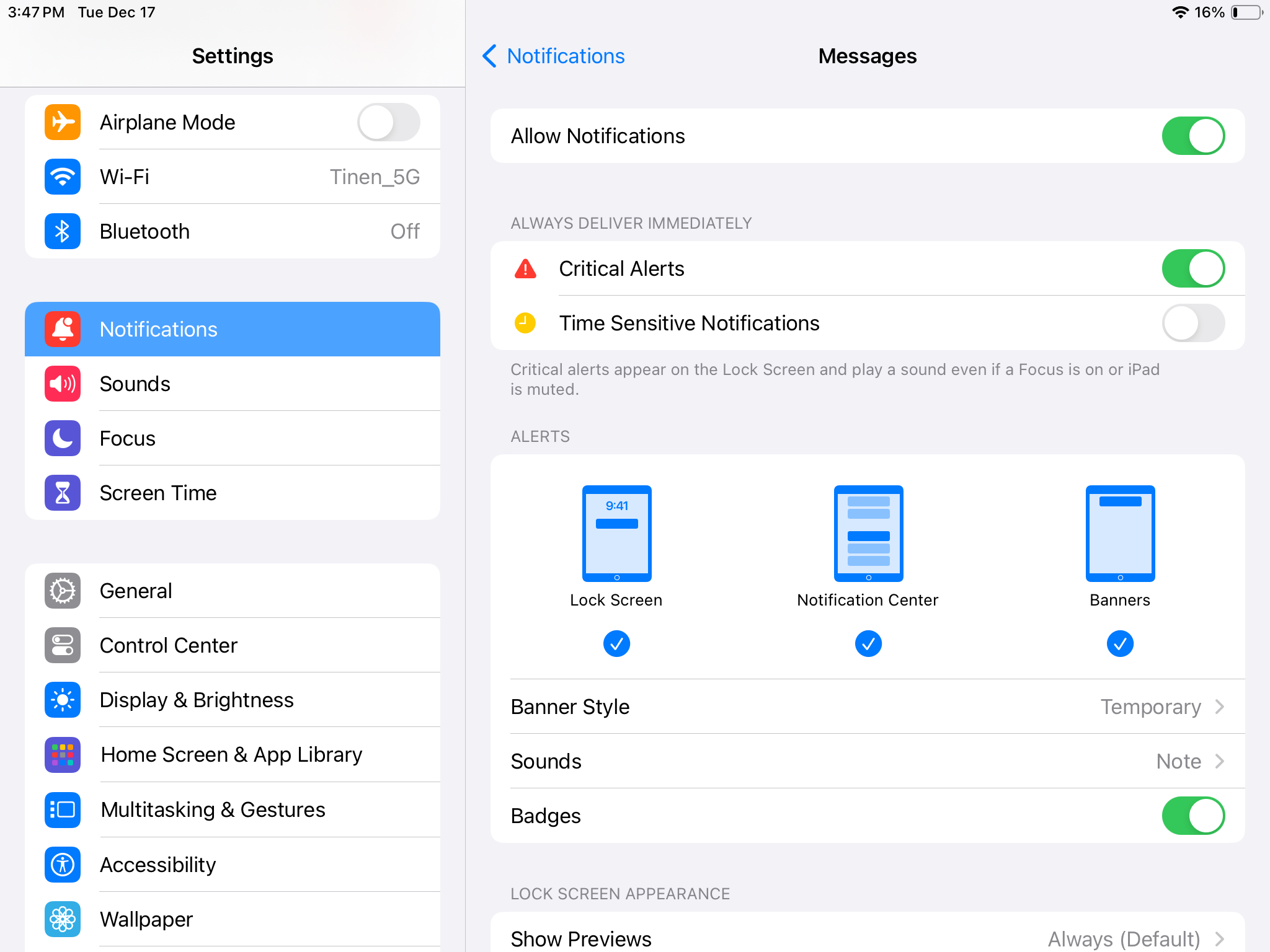Open Display & Brightness sun icon
The width and height of the screenshot is (1270, 952).
tap(63, 700)
